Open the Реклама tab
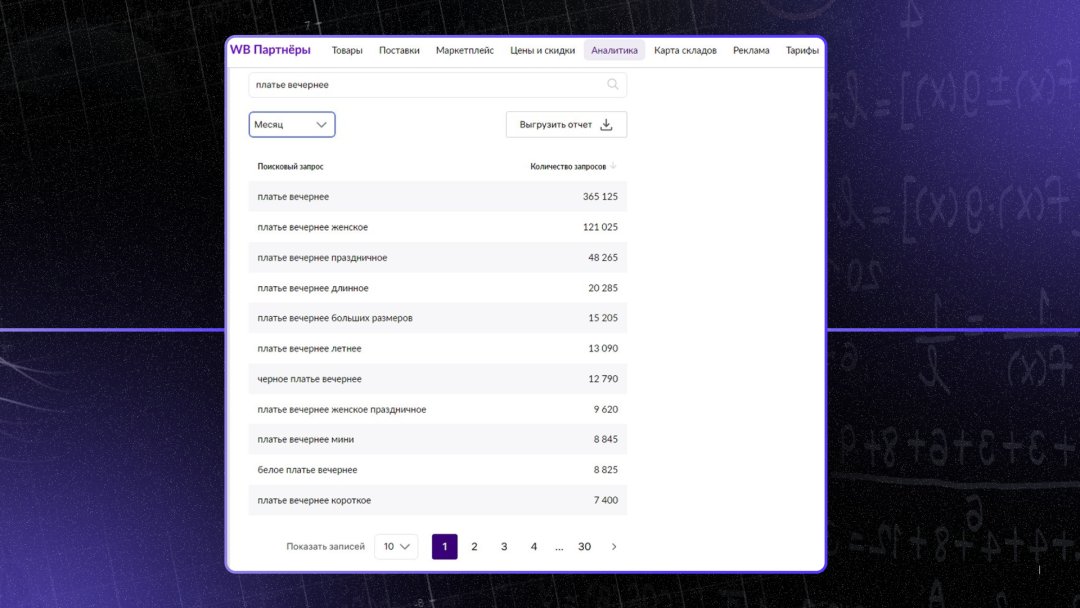This screenshot has height=608, width=1080. pyautogui.click(x=751, y=51)
